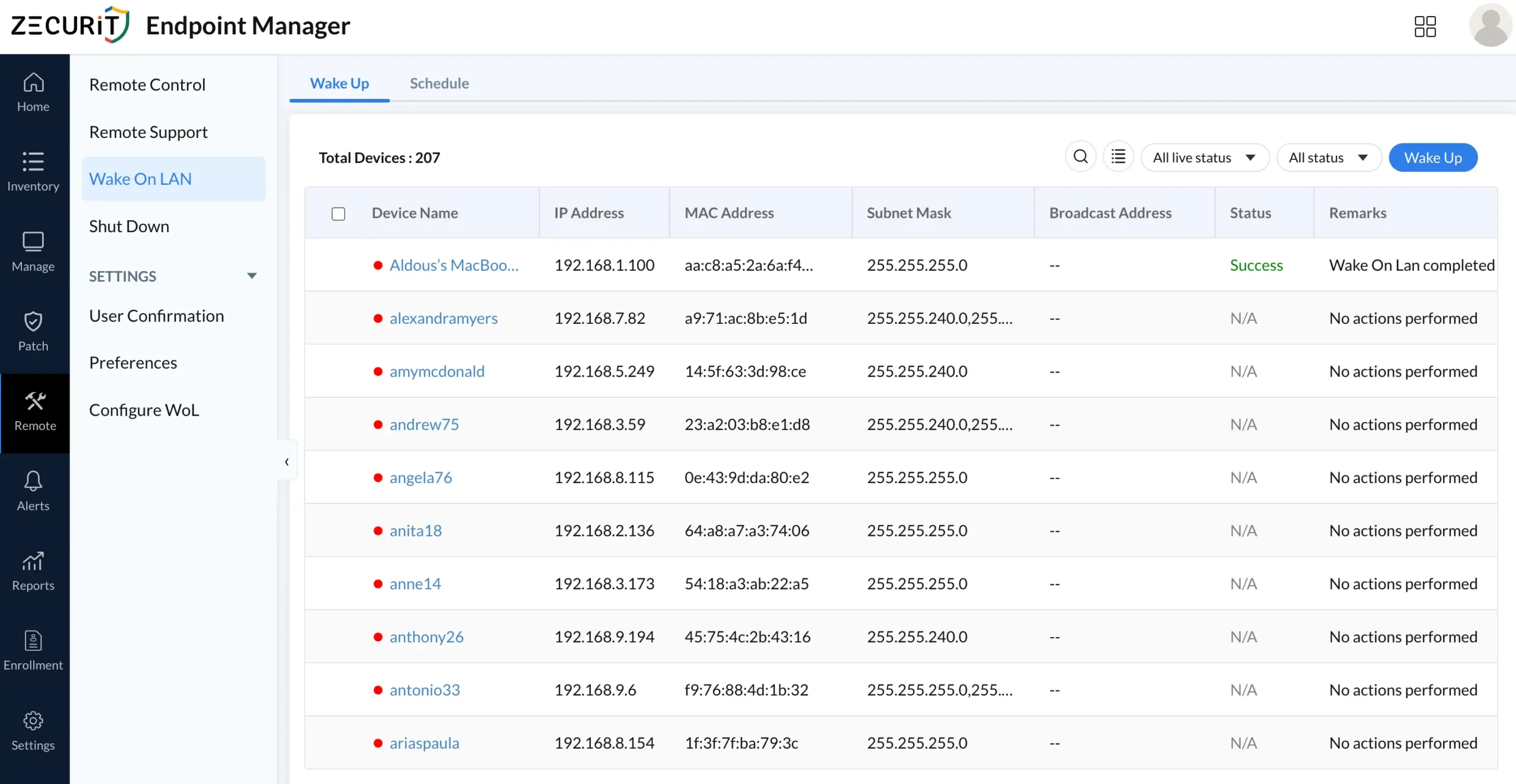1516x784 pixels.
Task: Open the Manage section icon
Action: [33, 242]
